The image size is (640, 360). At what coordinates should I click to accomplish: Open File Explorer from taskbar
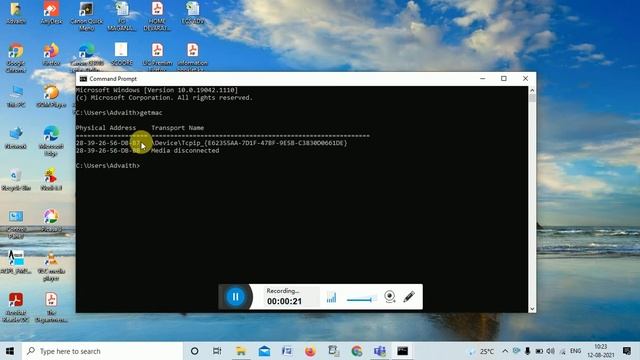241,351
